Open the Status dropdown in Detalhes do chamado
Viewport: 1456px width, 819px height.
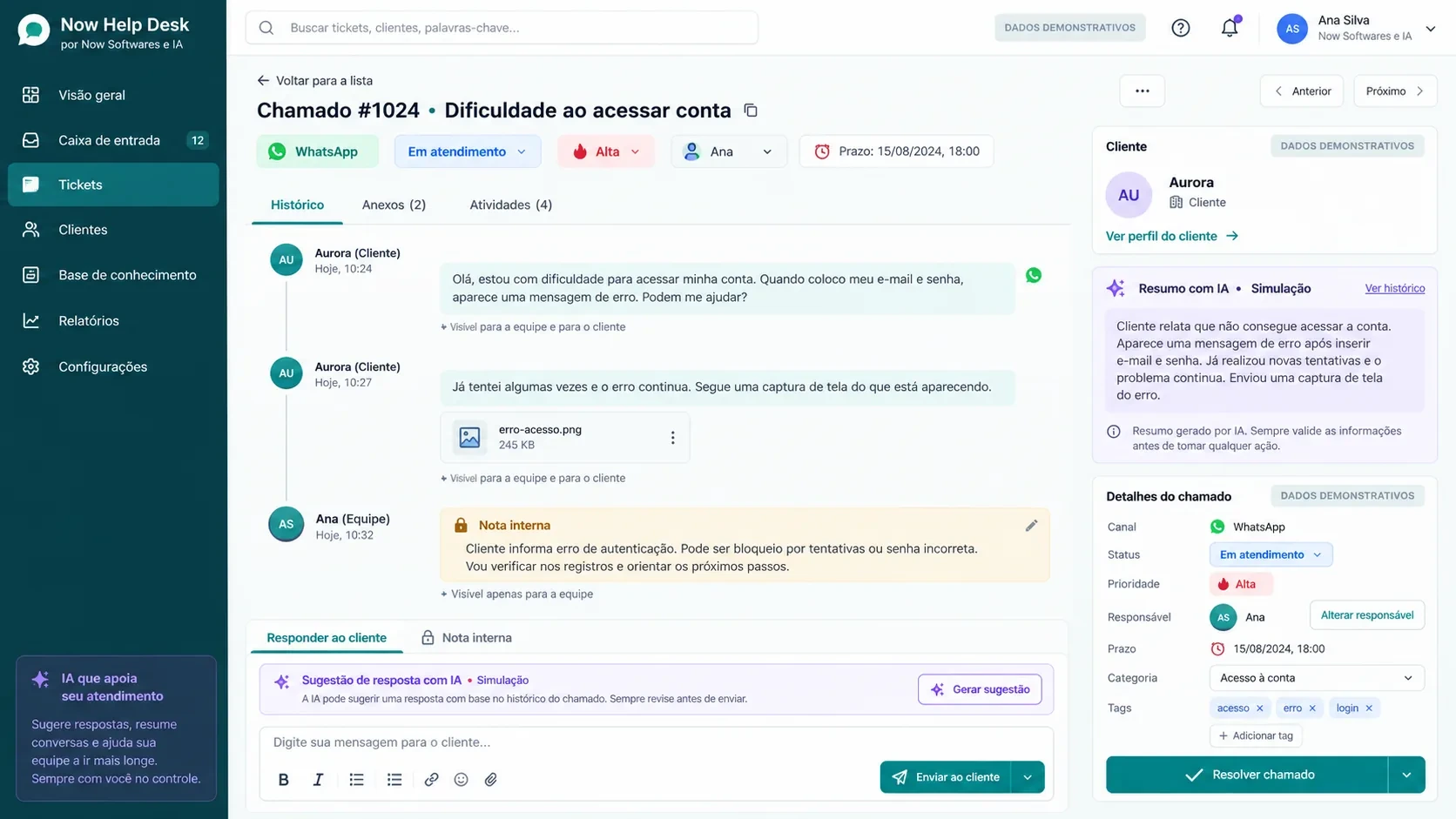1271,554
